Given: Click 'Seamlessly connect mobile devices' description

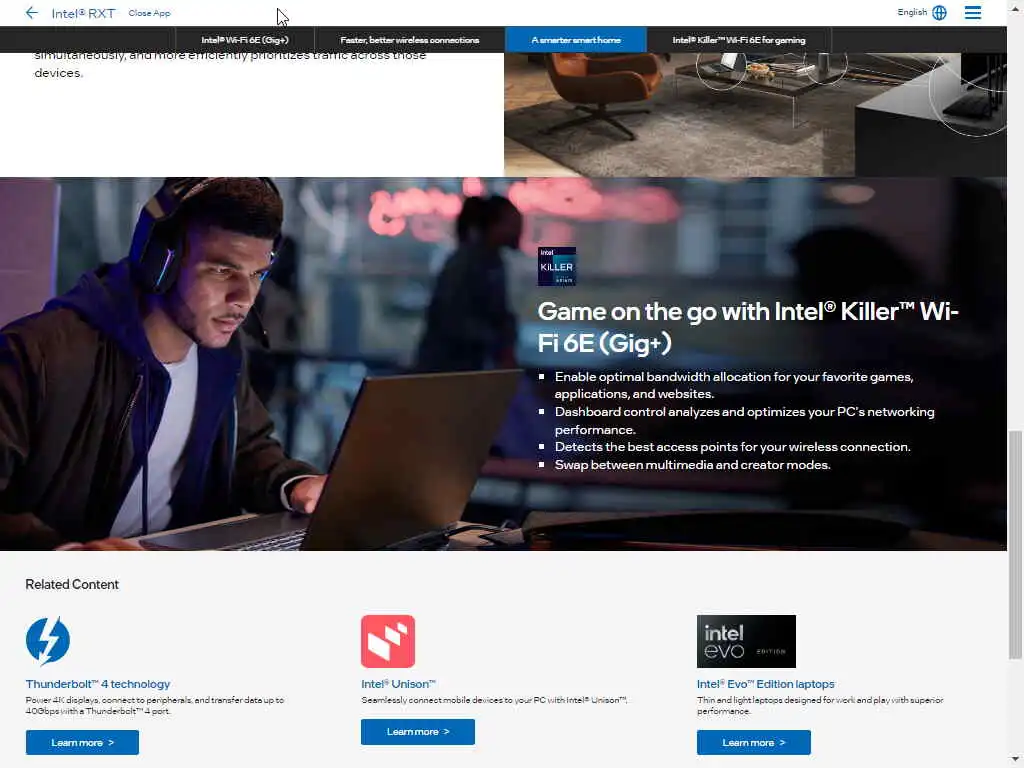Looking at the screenshot, I should coord(494,700).
